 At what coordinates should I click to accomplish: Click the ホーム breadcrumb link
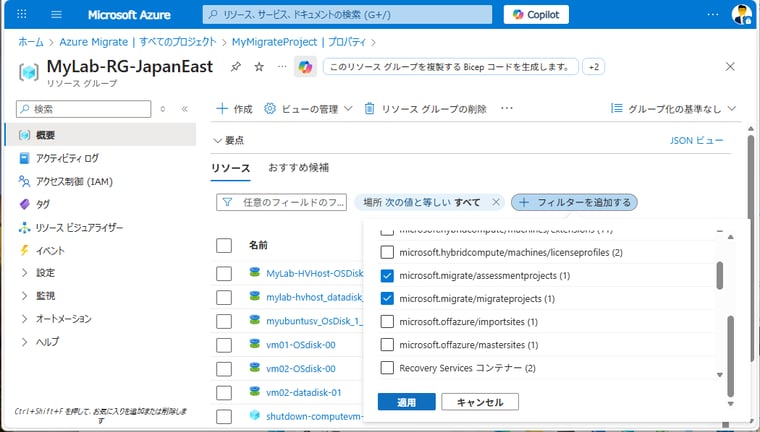[x=31, y=42]
